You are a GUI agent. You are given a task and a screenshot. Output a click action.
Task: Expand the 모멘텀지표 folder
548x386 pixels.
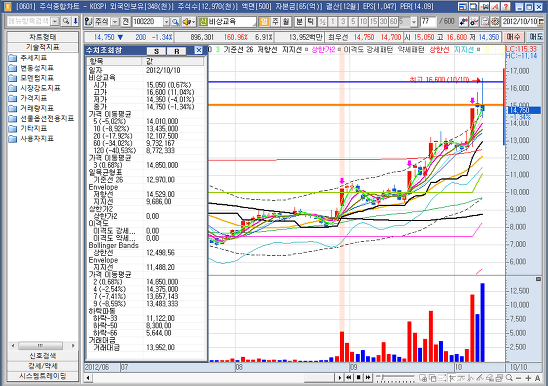coord(31,78)
